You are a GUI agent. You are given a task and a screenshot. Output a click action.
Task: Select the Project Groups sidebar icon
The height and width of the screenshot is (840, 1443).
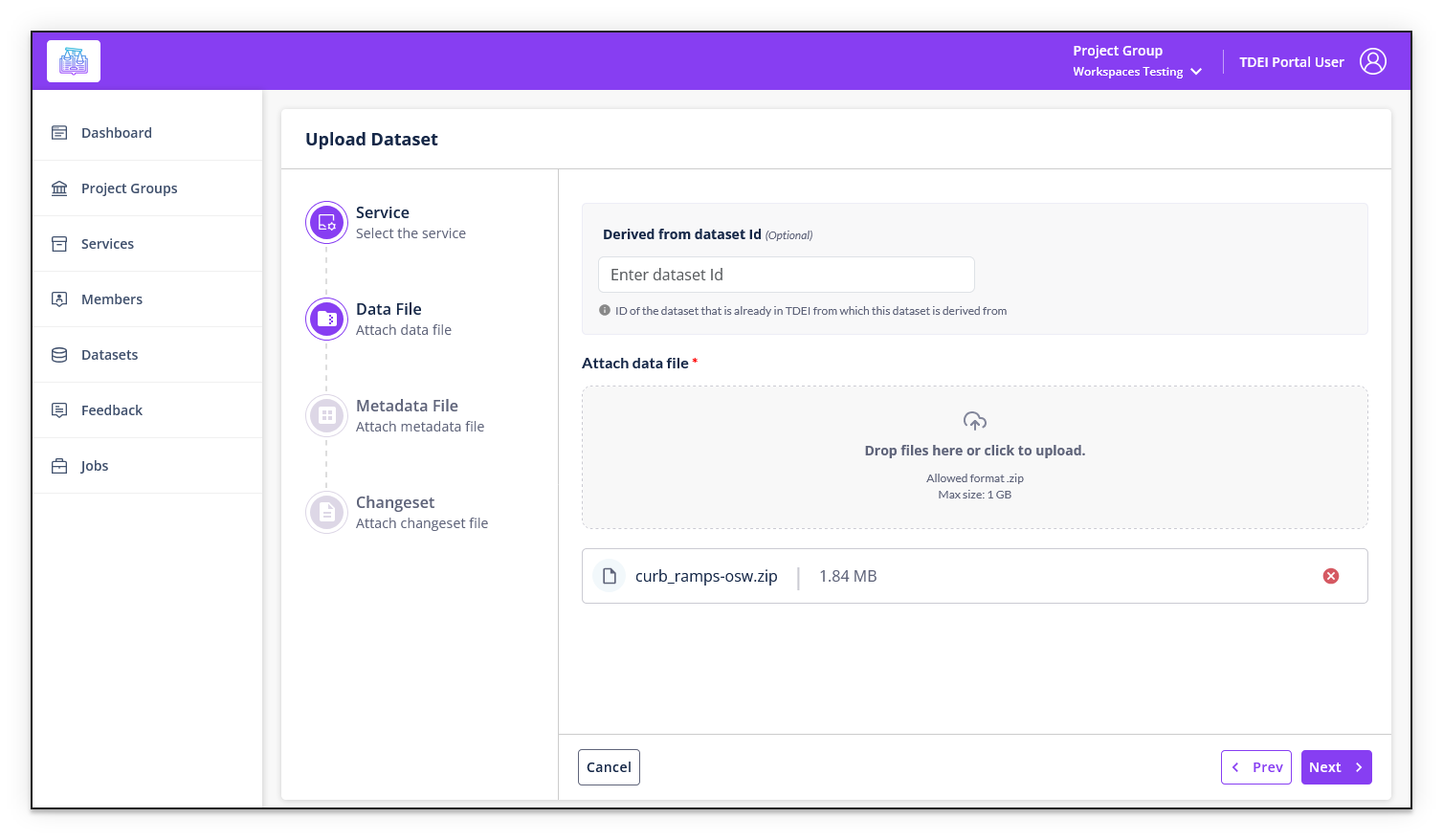pos(58,188)
